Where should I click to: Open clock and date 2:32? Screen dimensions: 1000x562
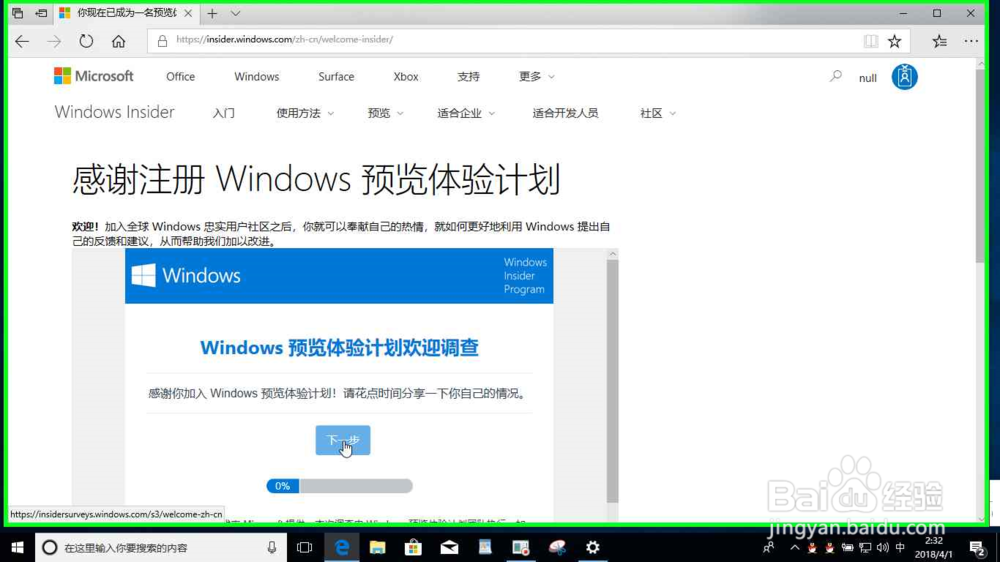(934, 547)
